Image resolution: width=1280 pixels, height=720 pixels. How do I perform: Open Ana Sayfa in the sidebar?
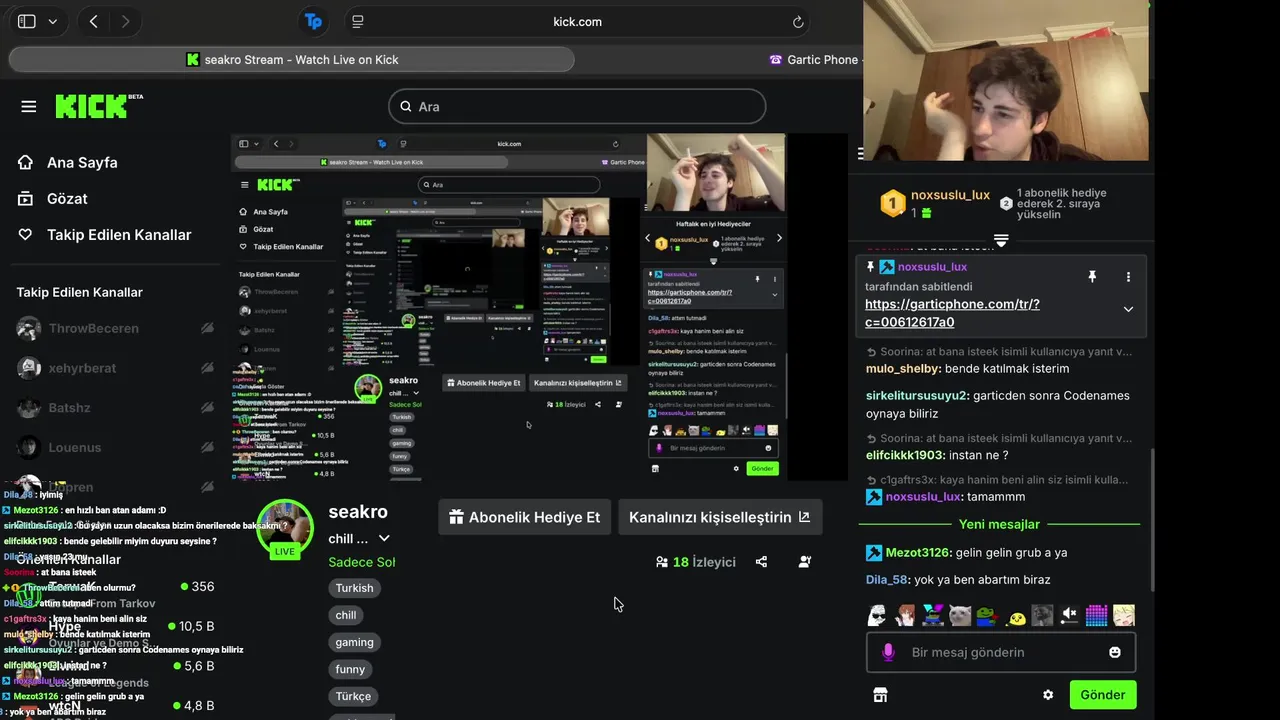click(x=68, y=162)
